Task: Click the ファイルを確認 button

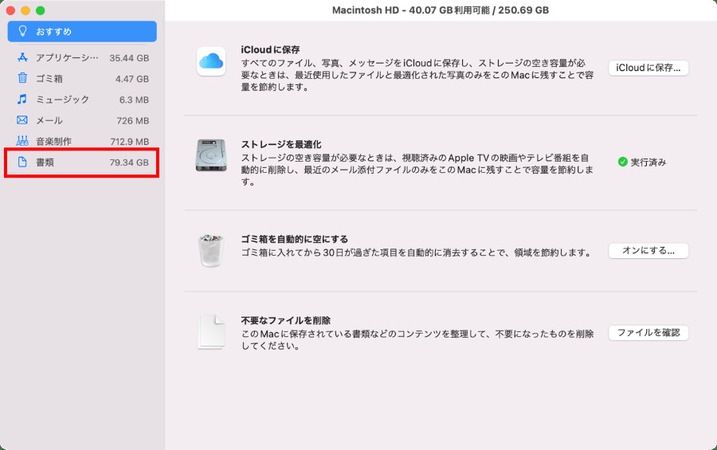Action: [648, 332]
